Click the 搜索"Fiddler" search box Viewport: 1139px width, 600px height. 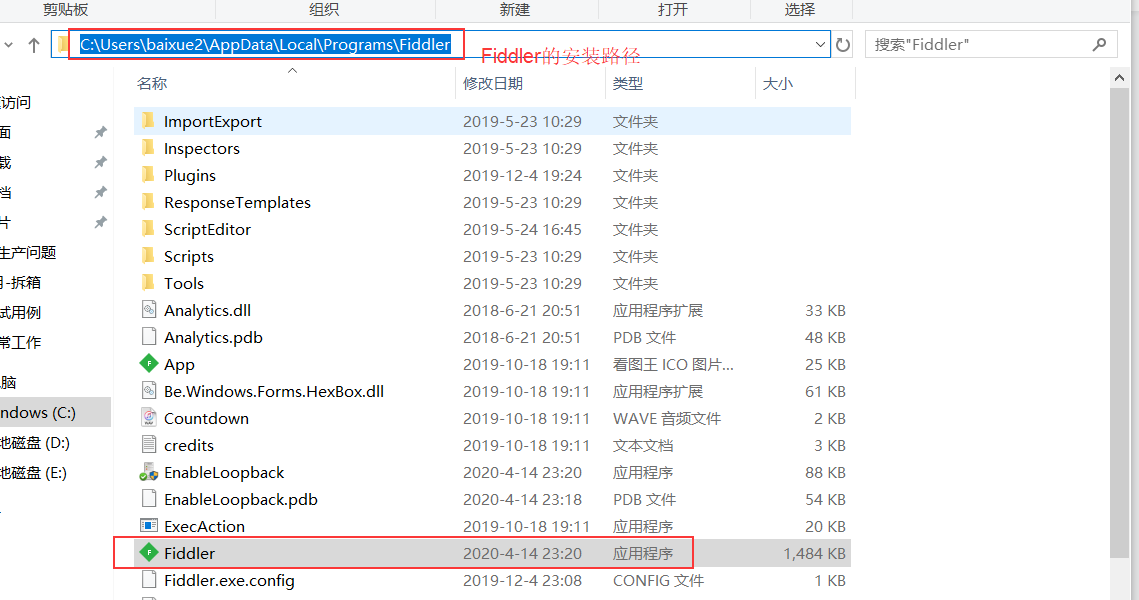coord(991,45)
